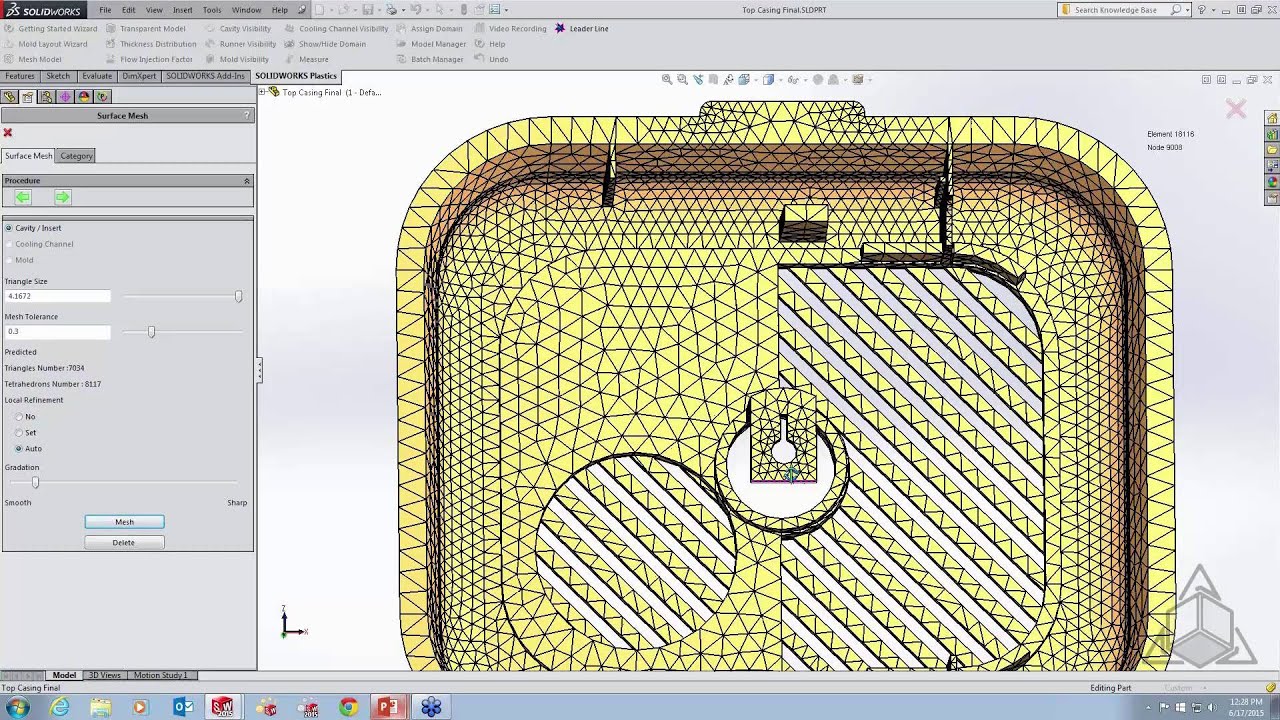Click the red X cancel icon
The image size is (1280, 720).
click(x=8, y=133)
